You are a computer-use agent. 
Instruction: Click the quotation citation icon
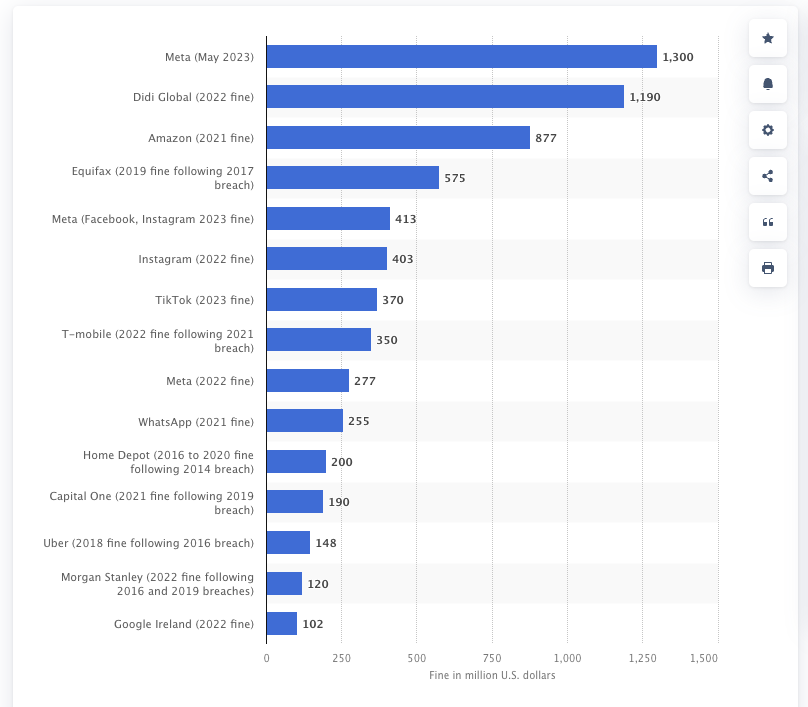pos(768,222)
